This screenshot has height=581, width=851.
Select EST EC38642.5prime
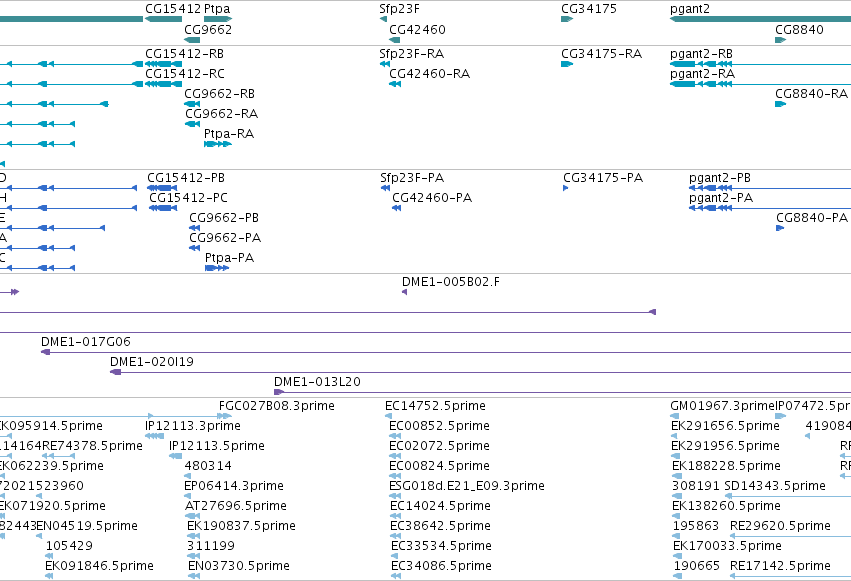pos(440,526)
